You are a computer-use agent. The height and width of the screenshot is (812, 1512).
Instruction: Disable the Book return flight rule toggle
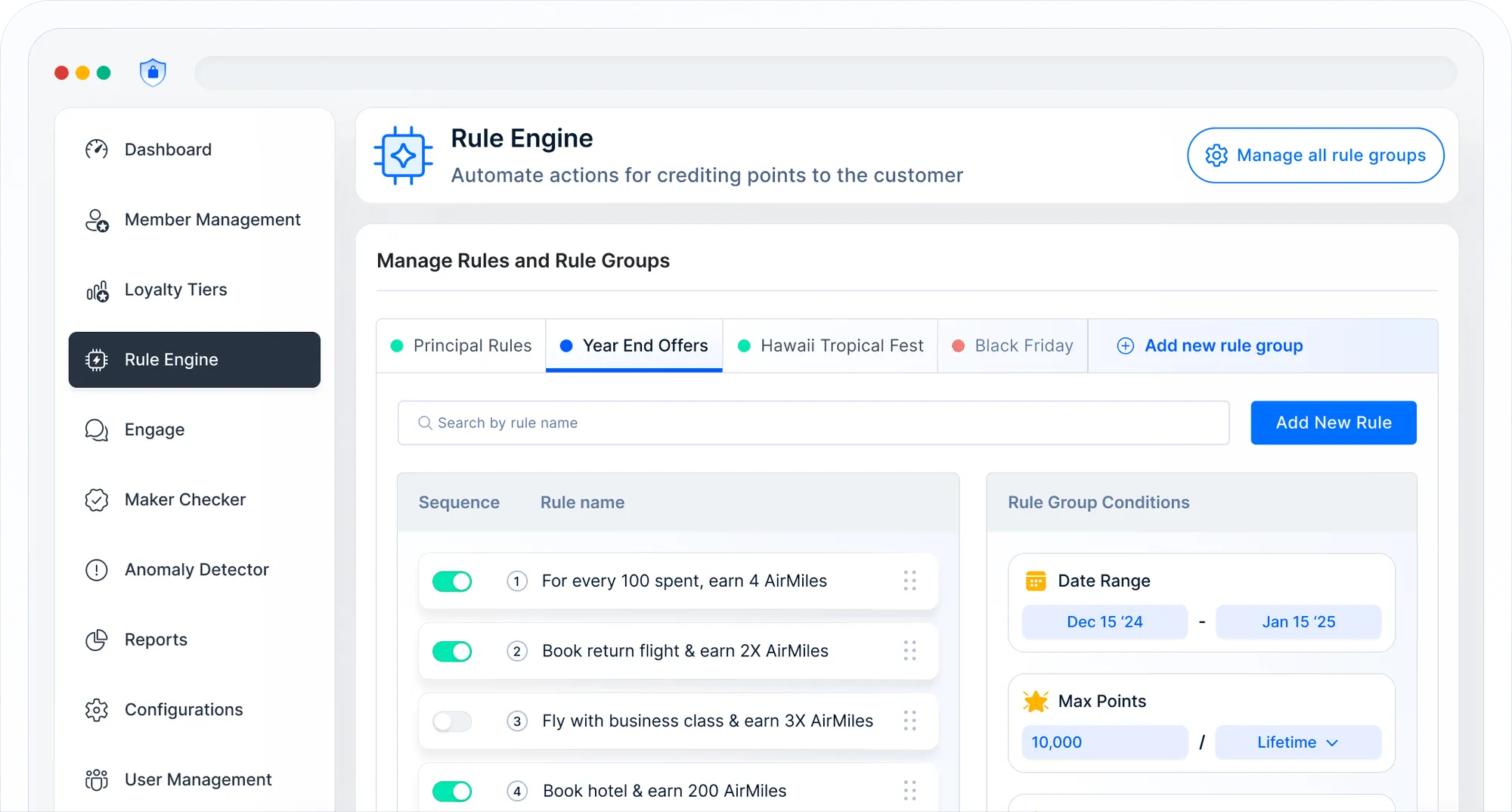point(452,651)
